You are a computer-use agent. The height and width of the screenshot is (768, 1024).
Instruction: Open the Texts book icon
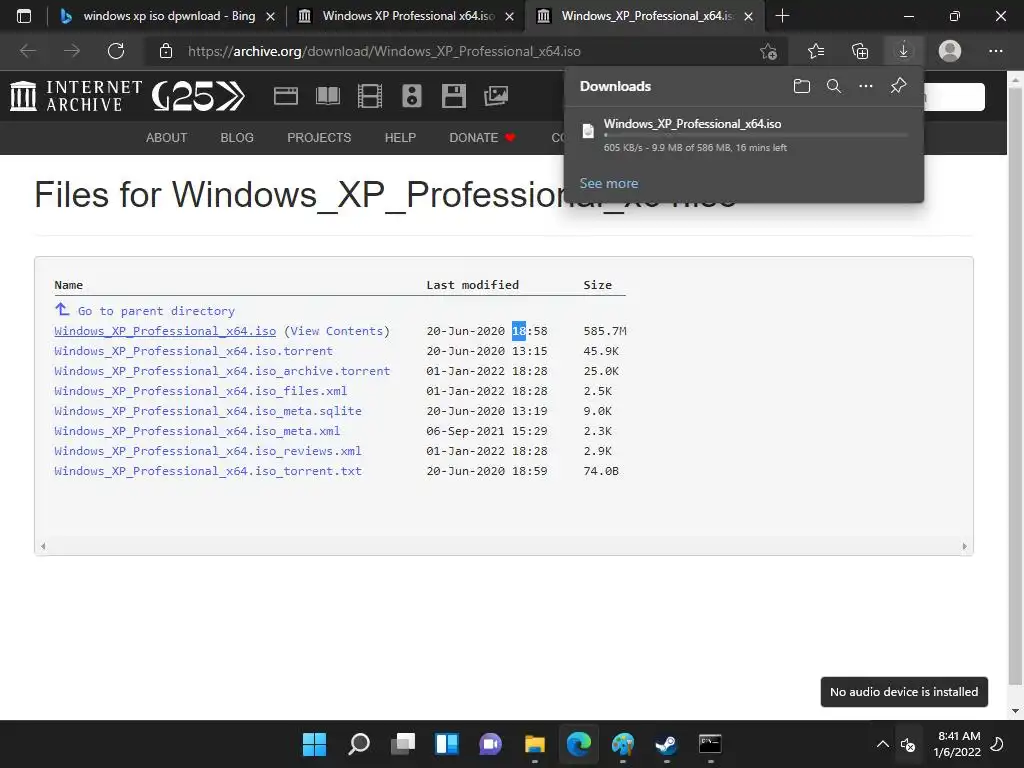coord(328,96)
